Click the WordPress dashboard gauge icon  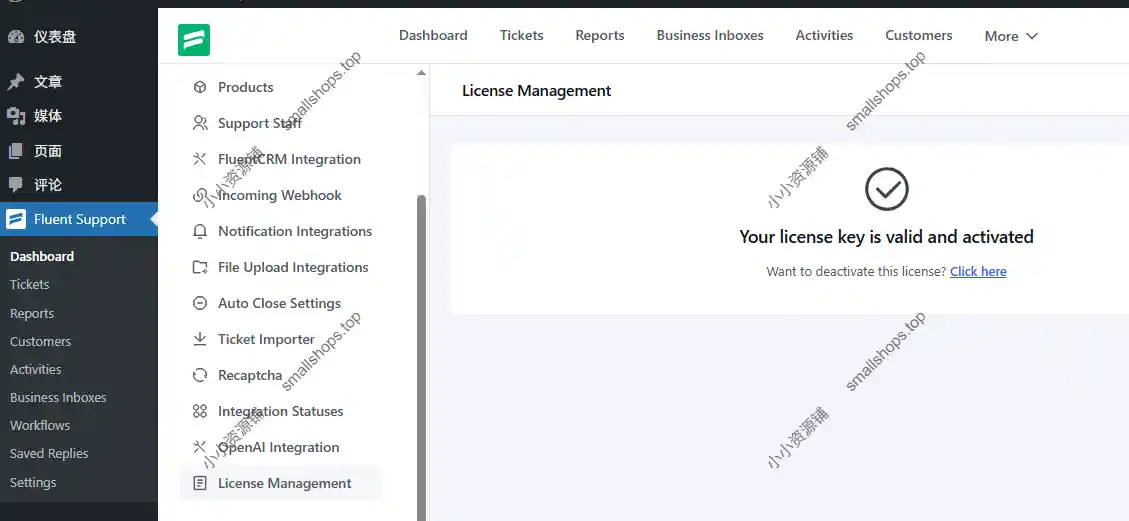pos(16,37)
